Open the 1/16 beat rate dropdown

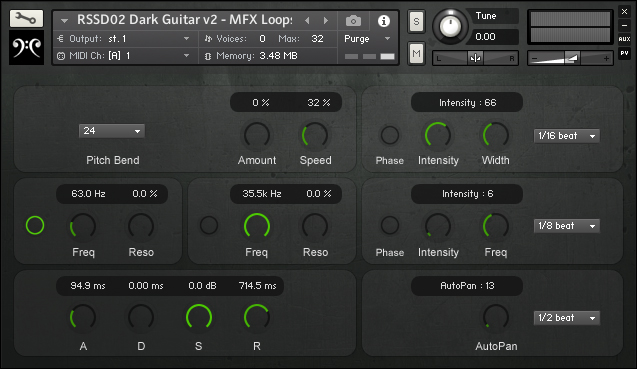[x=567, y=136]
